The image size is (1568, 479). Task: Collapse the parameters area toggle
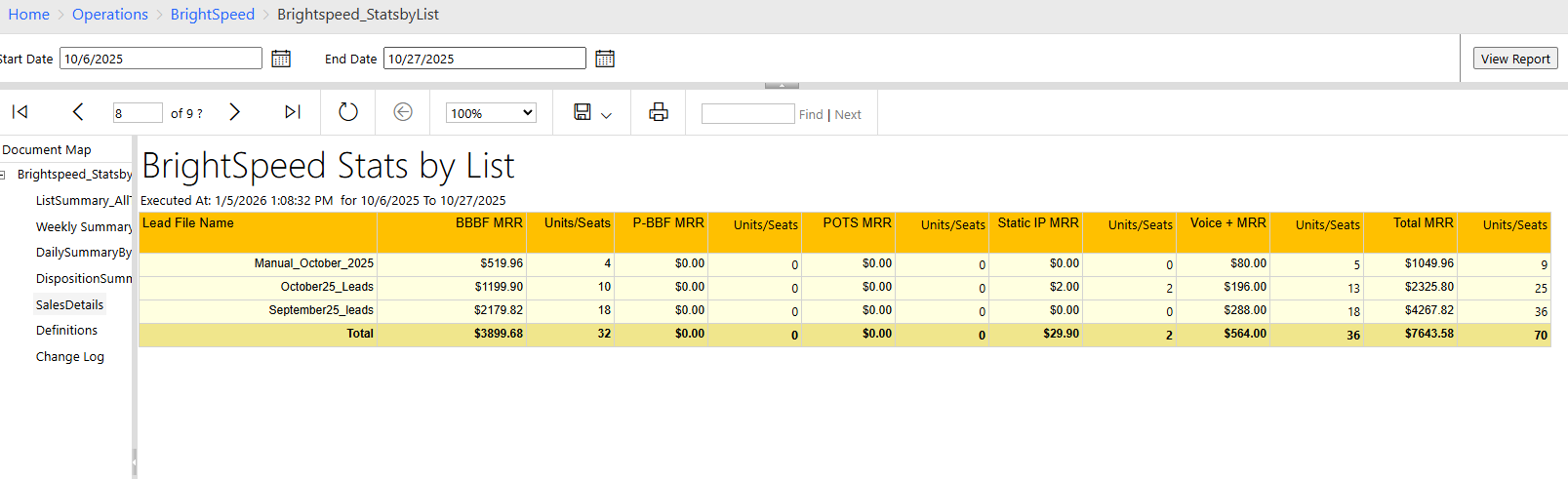tap(782, 86)
